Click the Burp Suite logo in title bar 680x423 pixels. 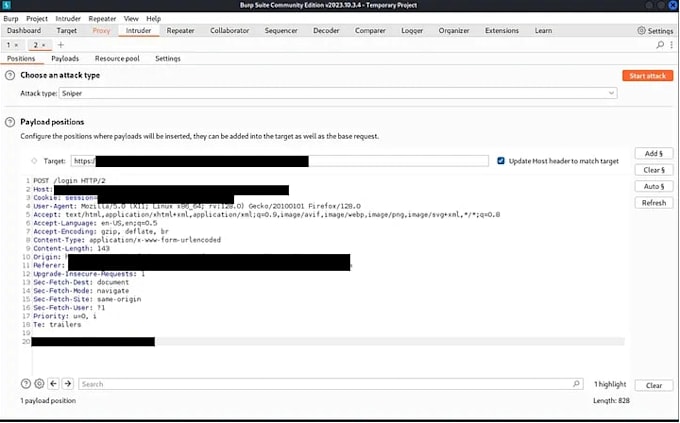(6, 5)
